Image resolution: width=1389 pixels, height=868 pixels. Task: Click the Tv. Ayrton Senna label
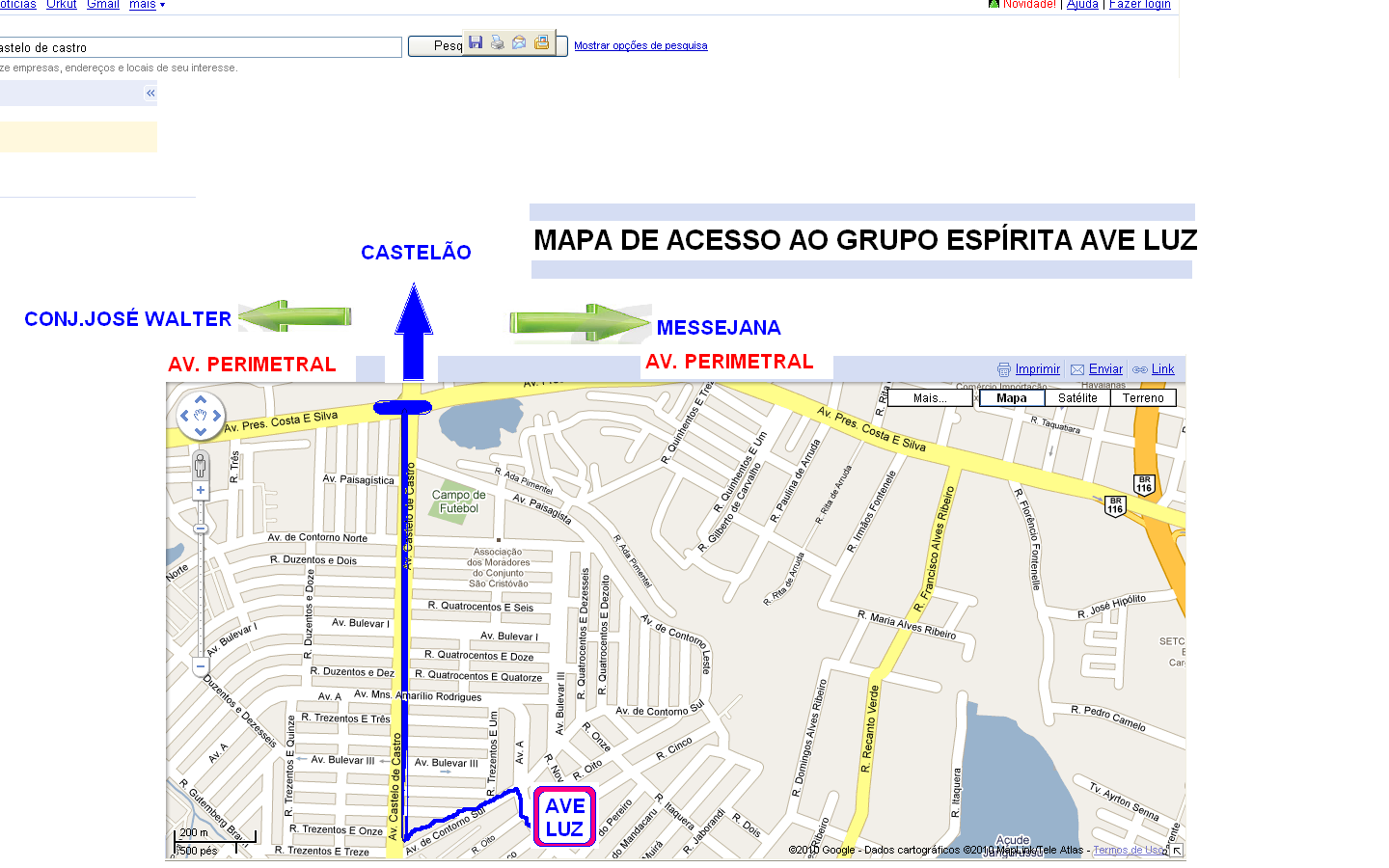click(1124, 800)
